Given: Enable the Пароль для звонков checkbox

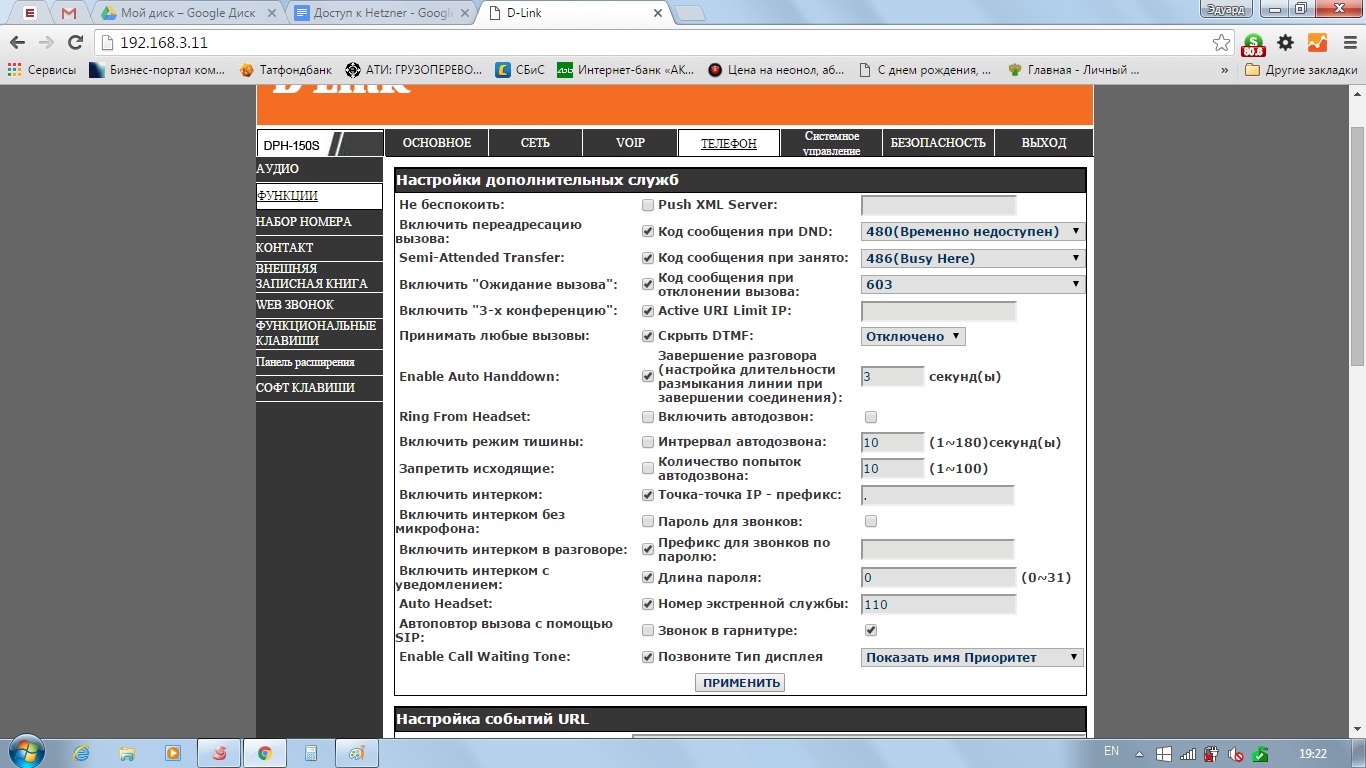Looking at the screenshot, I should point(871,522).
